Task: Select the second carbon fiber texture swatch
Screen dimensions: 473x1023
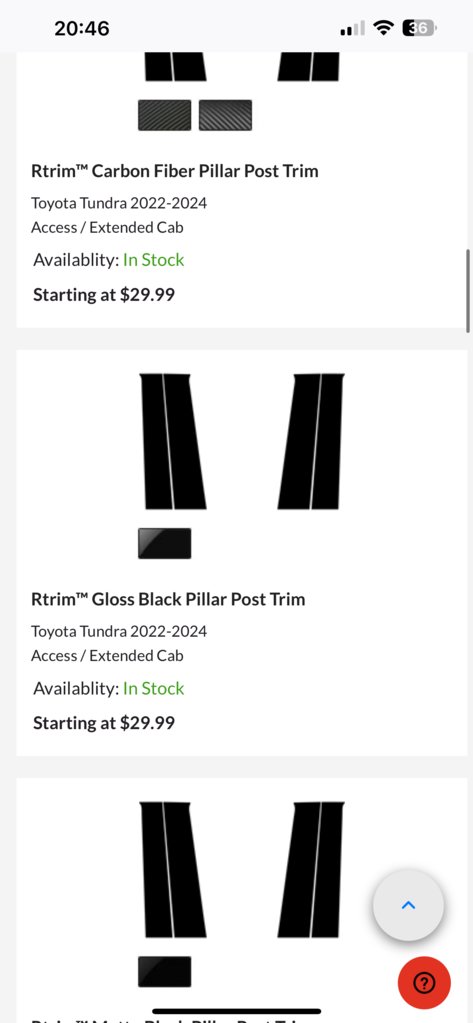Action: pyautogui.click(x=225, y=115)
